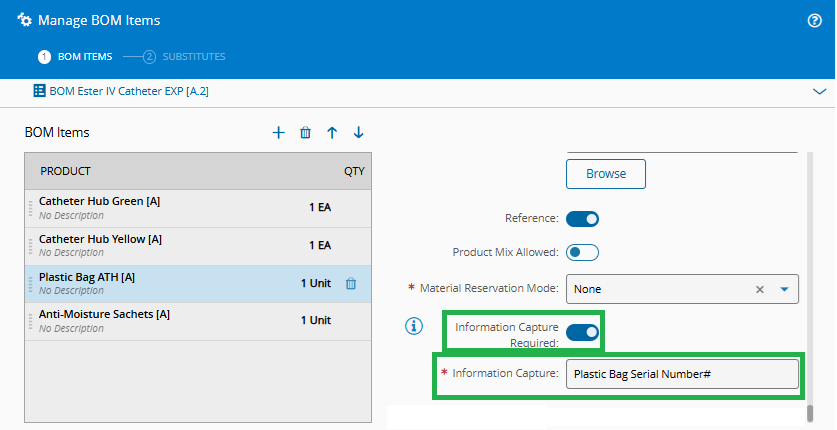The width and height of the screenshot is (837, 430).
Task: Select Anti-Moisture Sachets [A] row
Action: point(198,322)
